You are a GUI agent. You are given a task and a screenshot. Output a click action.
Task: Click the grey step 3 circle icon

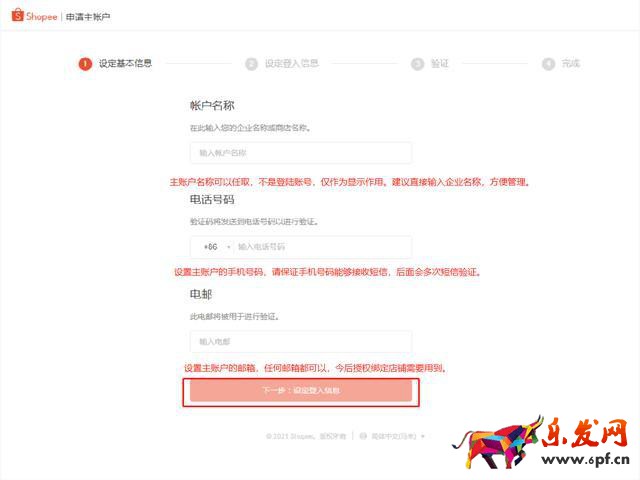coord(418,64)
